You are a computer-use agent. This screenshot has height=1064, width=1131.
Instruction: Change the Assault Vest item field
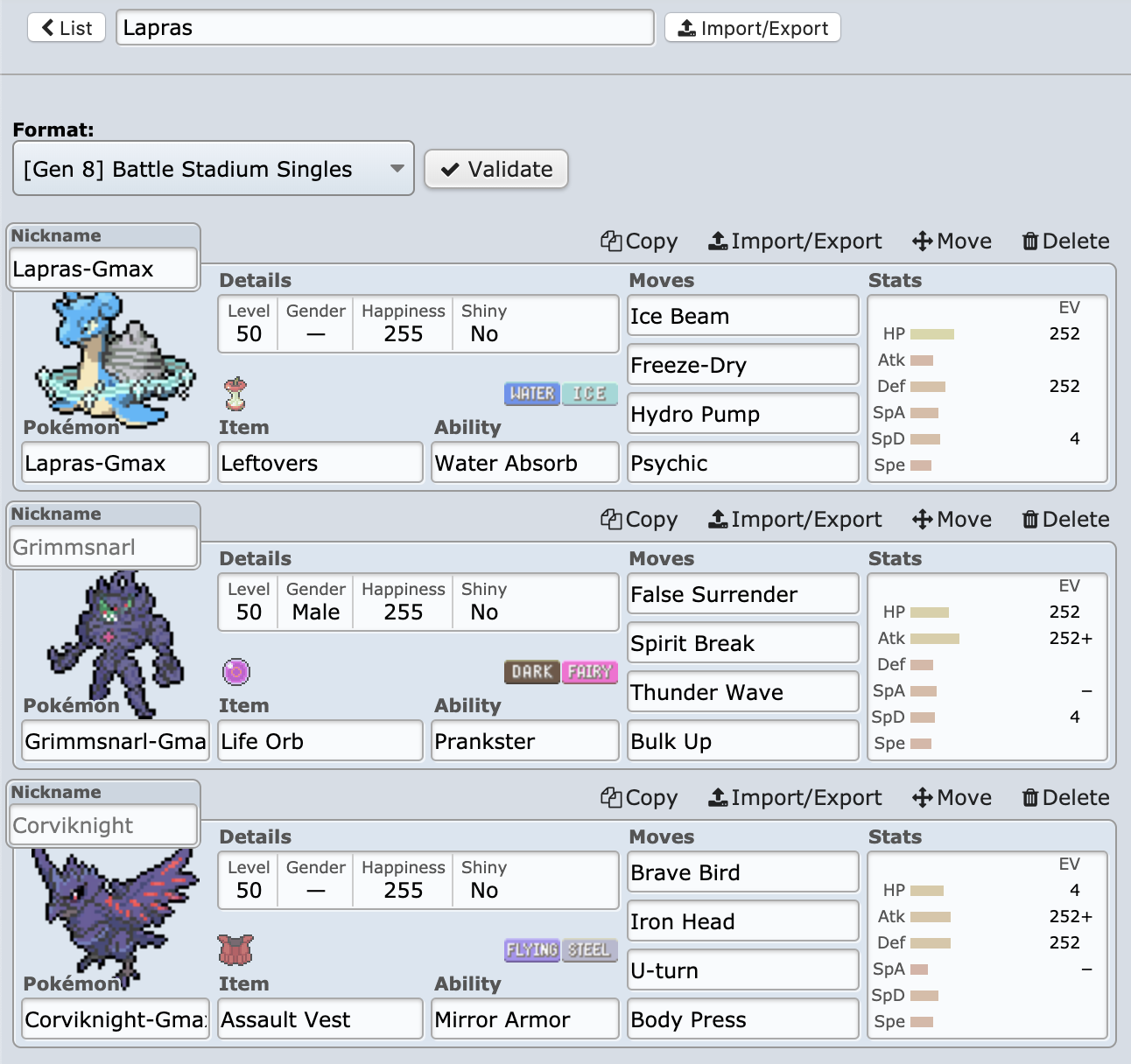pos(320,1019)
